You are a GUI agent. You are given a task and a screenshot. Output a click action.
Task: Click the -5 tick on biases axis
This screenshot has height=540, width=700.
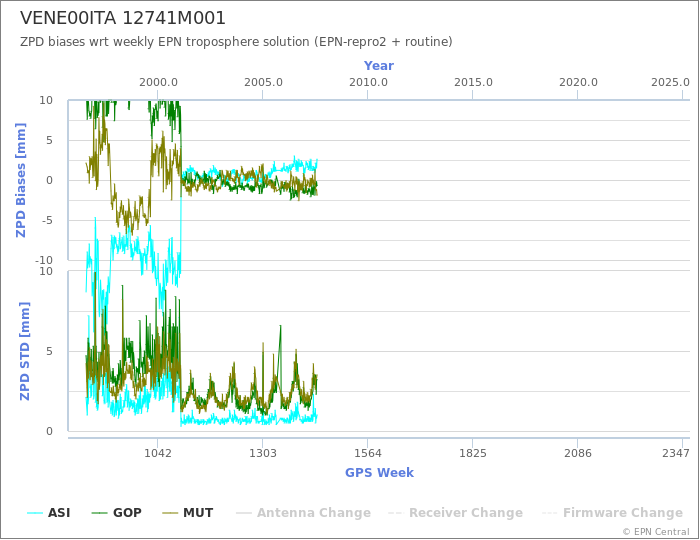coord(47,220)
